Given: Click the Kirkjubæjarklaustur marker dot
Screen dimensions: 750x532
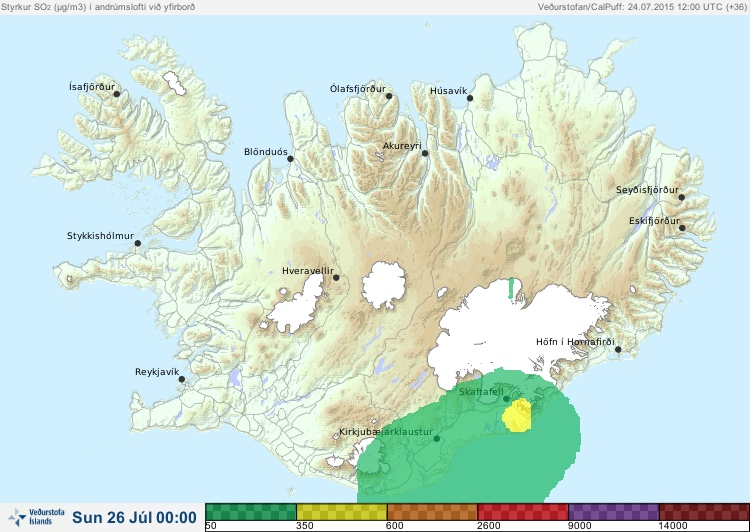Looking at the screenshot, I should 436,439.
